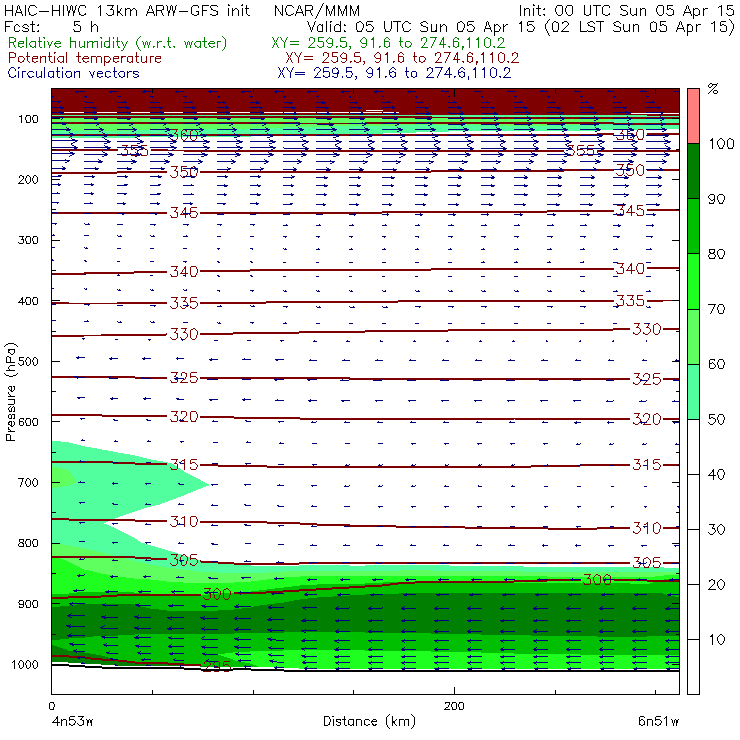This screenshot has width=740, height=740.
Task: Click the 'Fcst: 5 h' forecast text
Action: click(x=51, y=26)
